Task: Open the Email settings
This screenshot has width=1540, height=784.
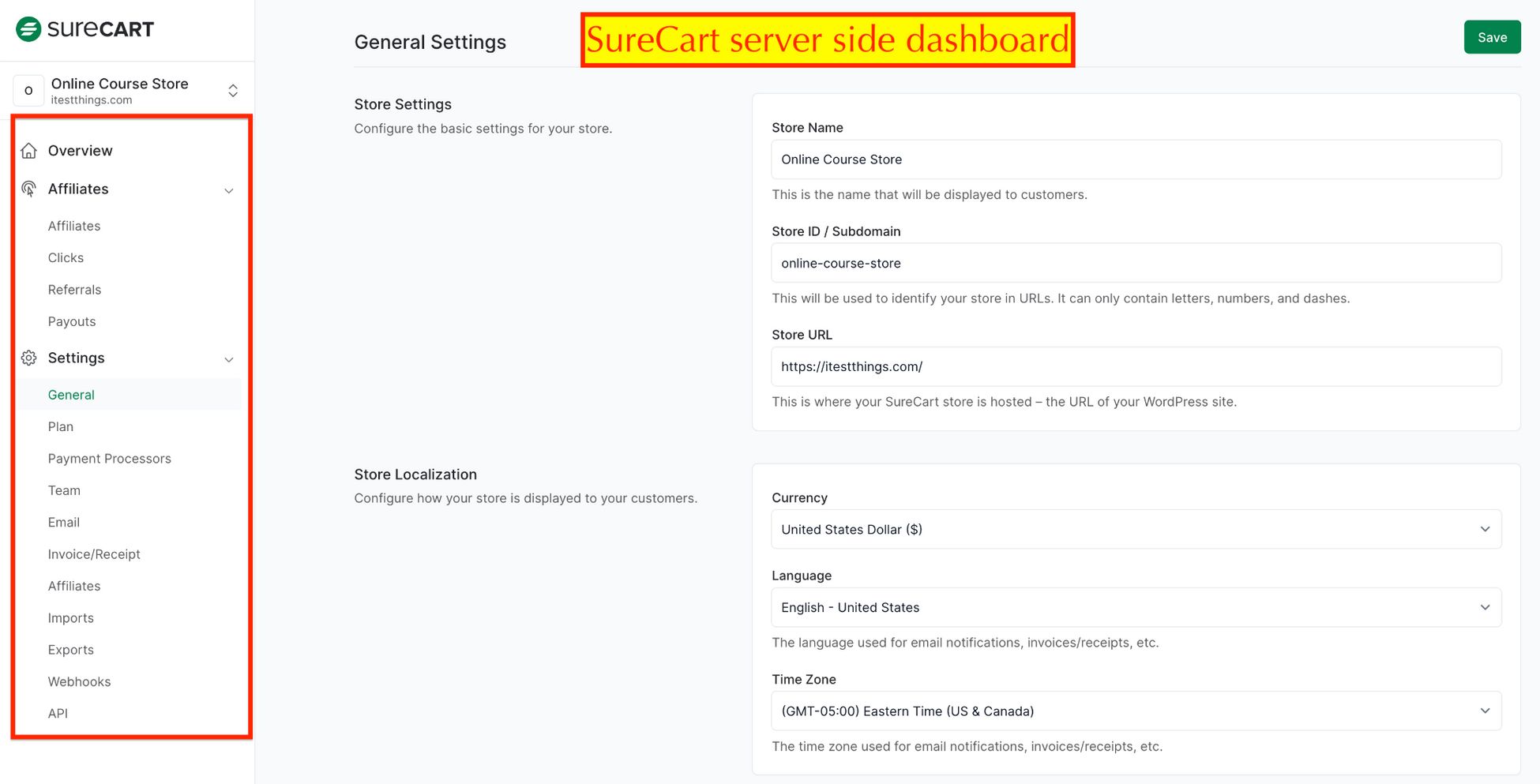Action: point(64,522)
